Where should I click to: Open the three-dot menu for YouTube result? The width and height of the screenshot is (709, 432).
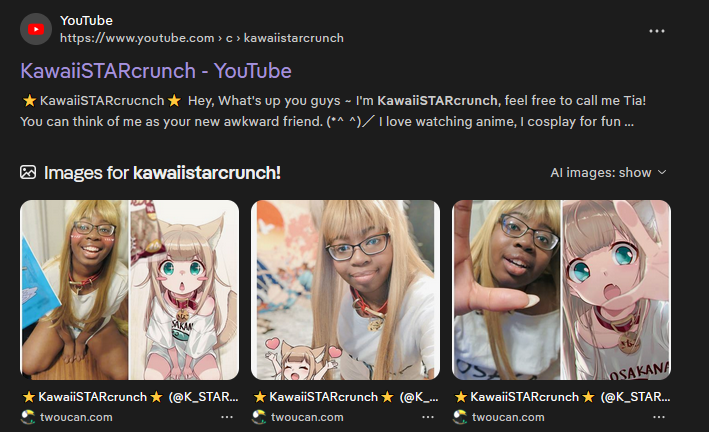point(657,31)
